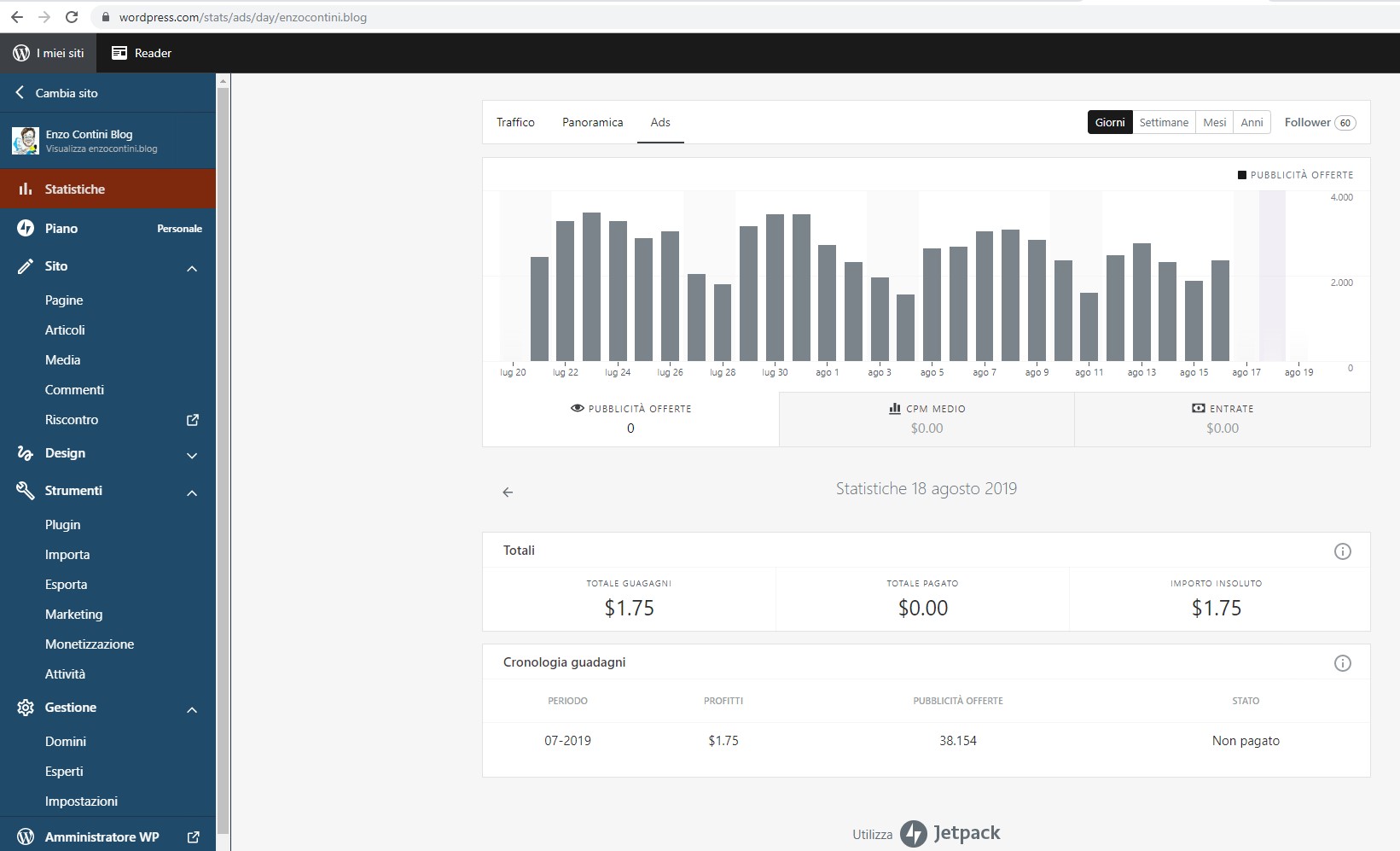Go to previous day with left arrow

(508, 493)
